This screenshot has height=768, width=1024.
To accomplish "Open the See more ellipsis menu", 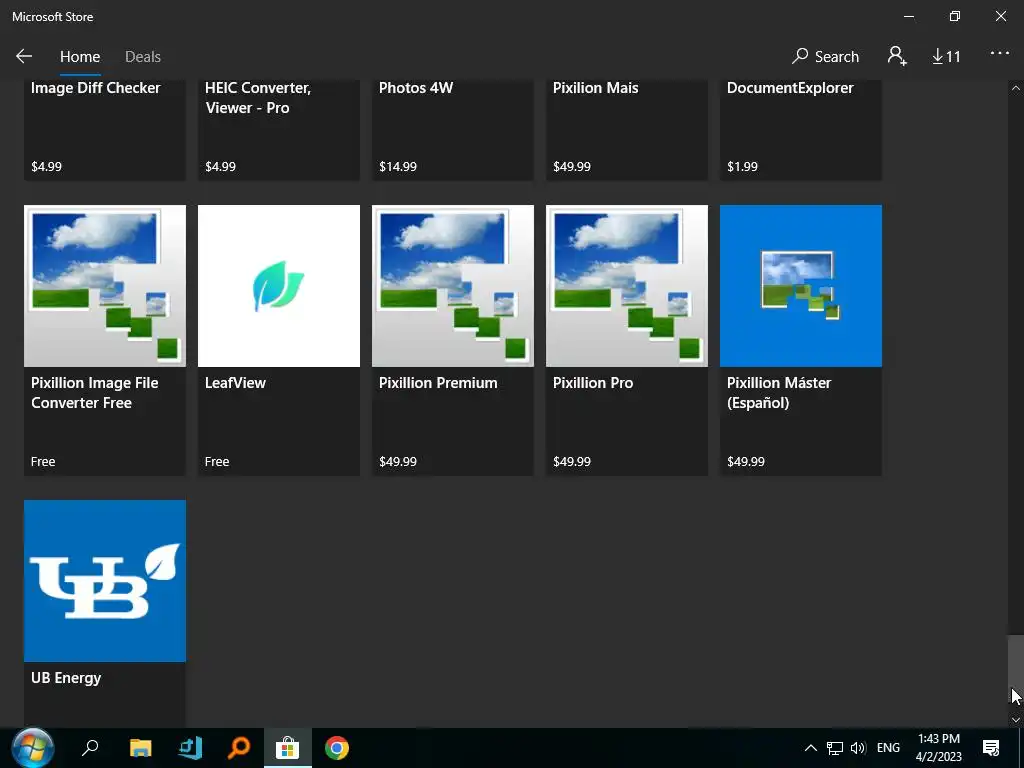I will [x=1000, y=54].
